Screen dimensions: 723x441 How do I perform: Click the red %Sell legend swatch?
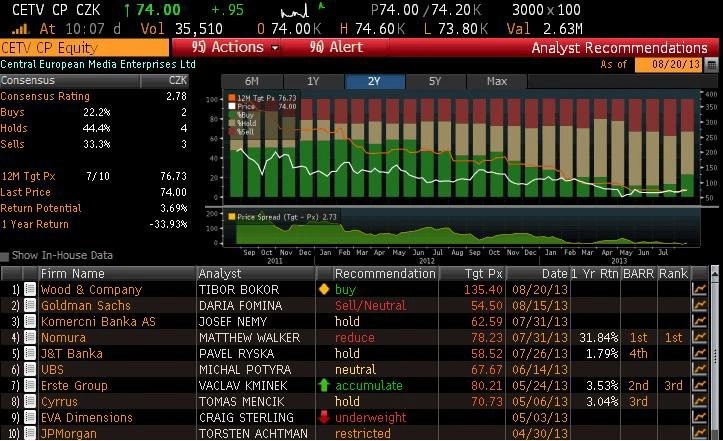(x=232, y=132)
